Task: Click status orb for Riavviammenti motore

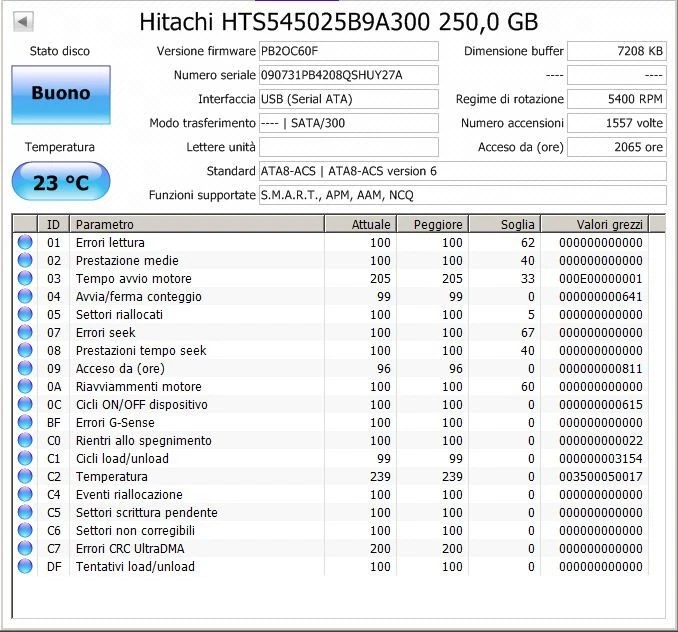Action: [25, 386]
